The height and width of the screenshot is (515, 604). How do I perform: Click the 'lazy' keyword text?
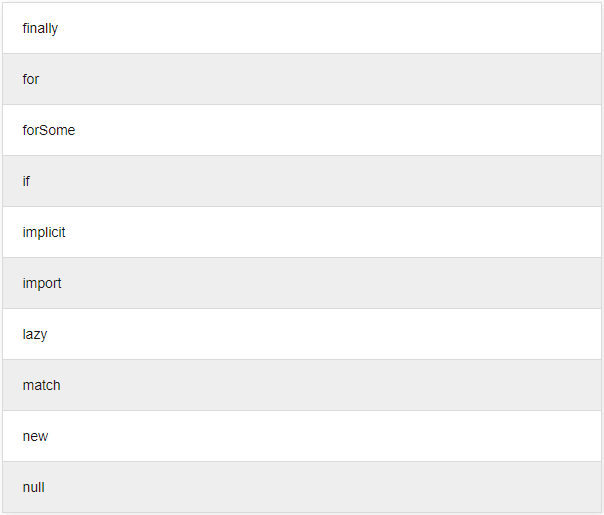coord(34,334)
